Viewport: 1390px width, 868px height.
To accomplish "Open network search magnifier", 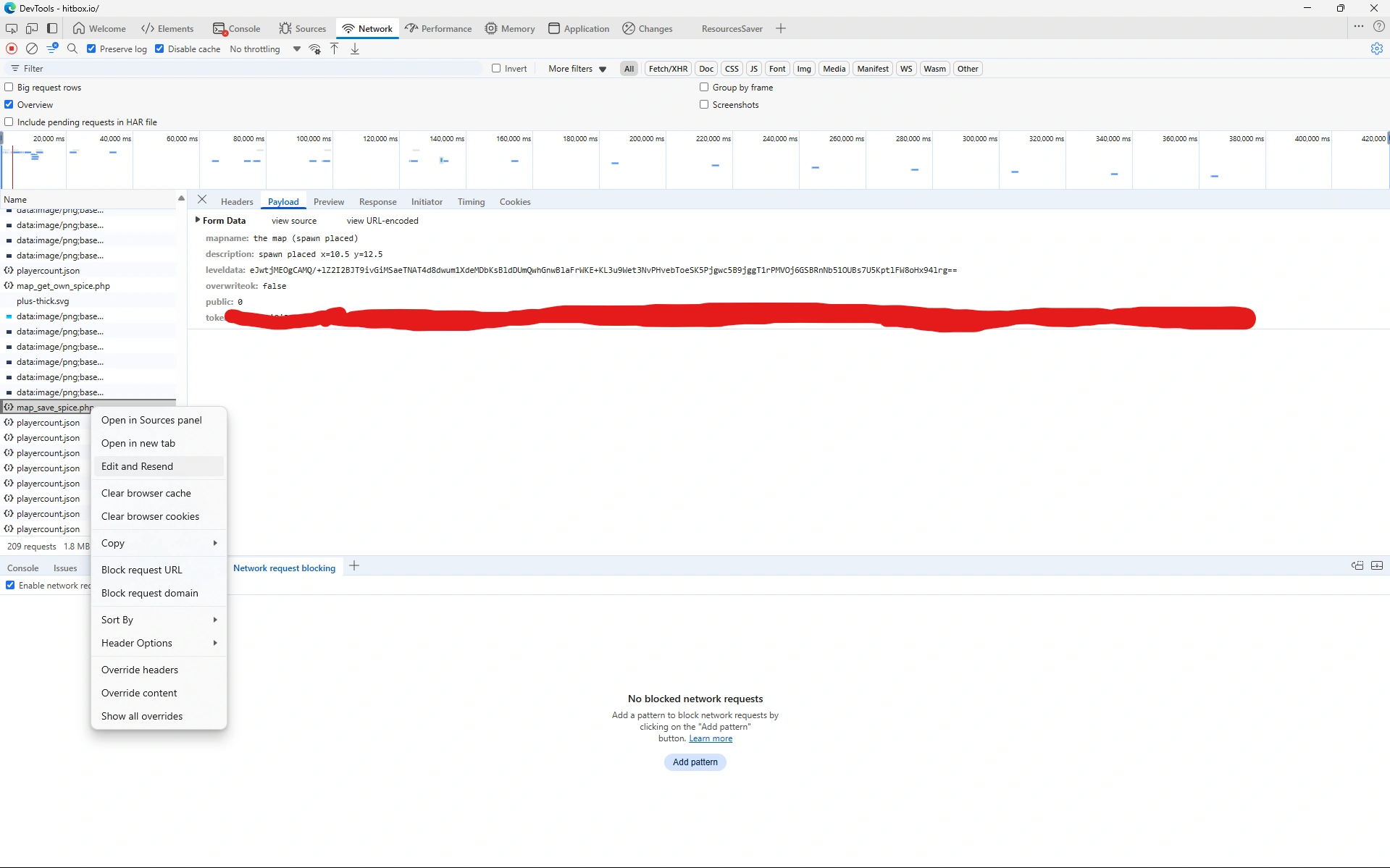I will [x=72, y=49].
